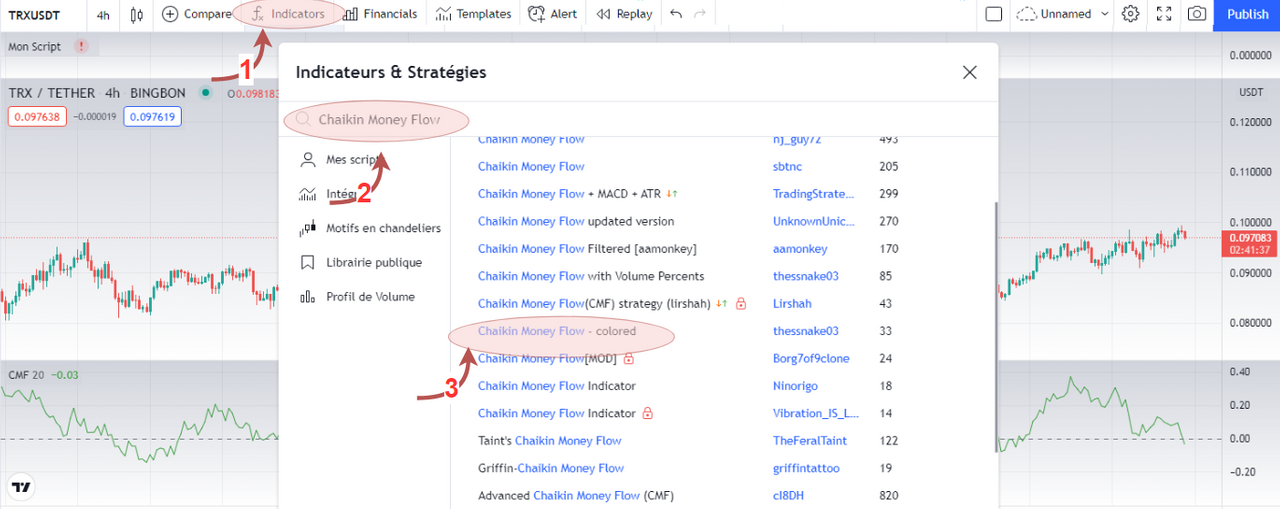Toggle fullscreen mode icon
1280x509 pixels.
pos(1163,14)
